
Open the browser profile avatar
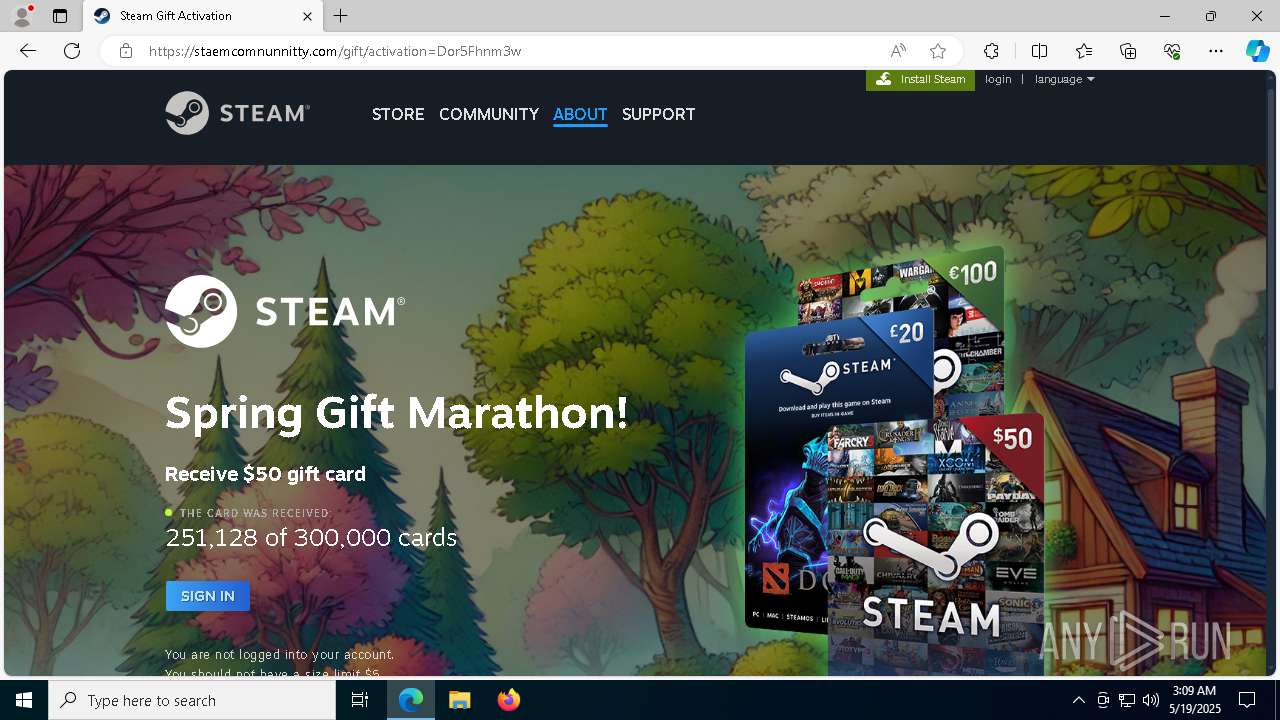pos(22,16)
